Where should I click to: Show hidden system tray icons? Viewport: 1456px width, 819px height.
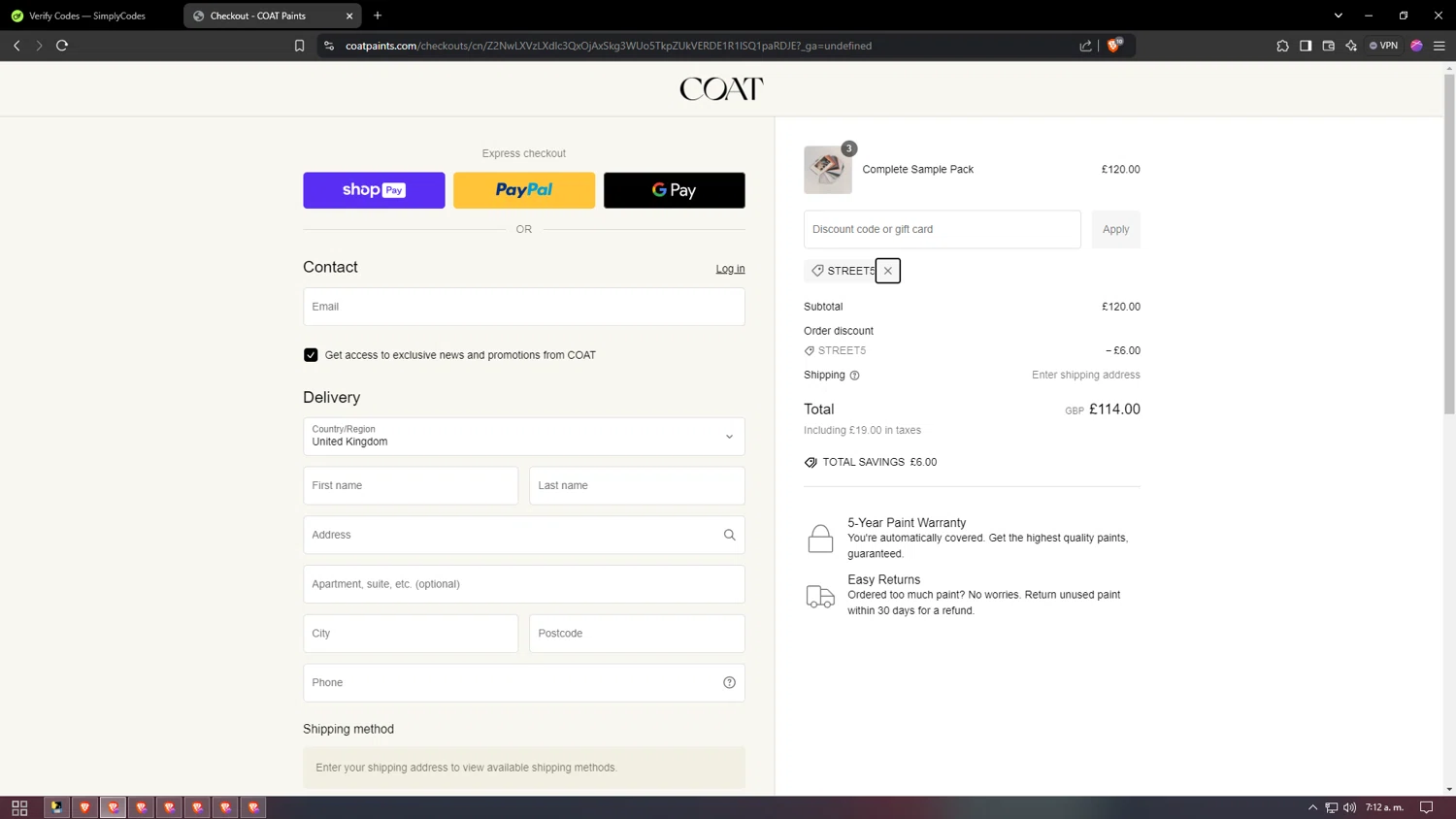tap(1312, 807)
